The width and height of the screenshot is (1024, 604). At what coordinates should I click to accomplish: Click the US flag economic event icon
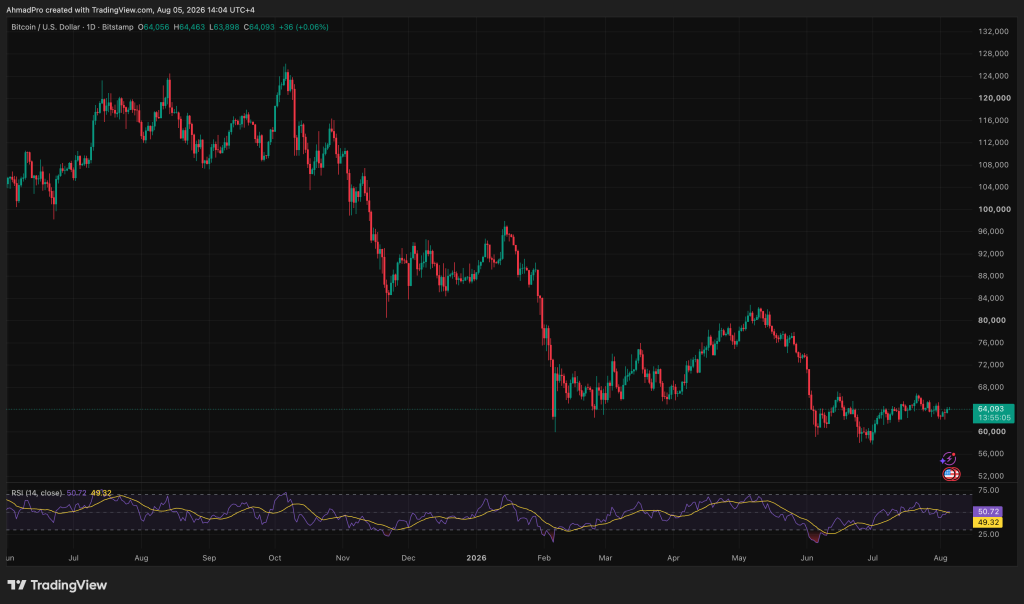(951, 474)
